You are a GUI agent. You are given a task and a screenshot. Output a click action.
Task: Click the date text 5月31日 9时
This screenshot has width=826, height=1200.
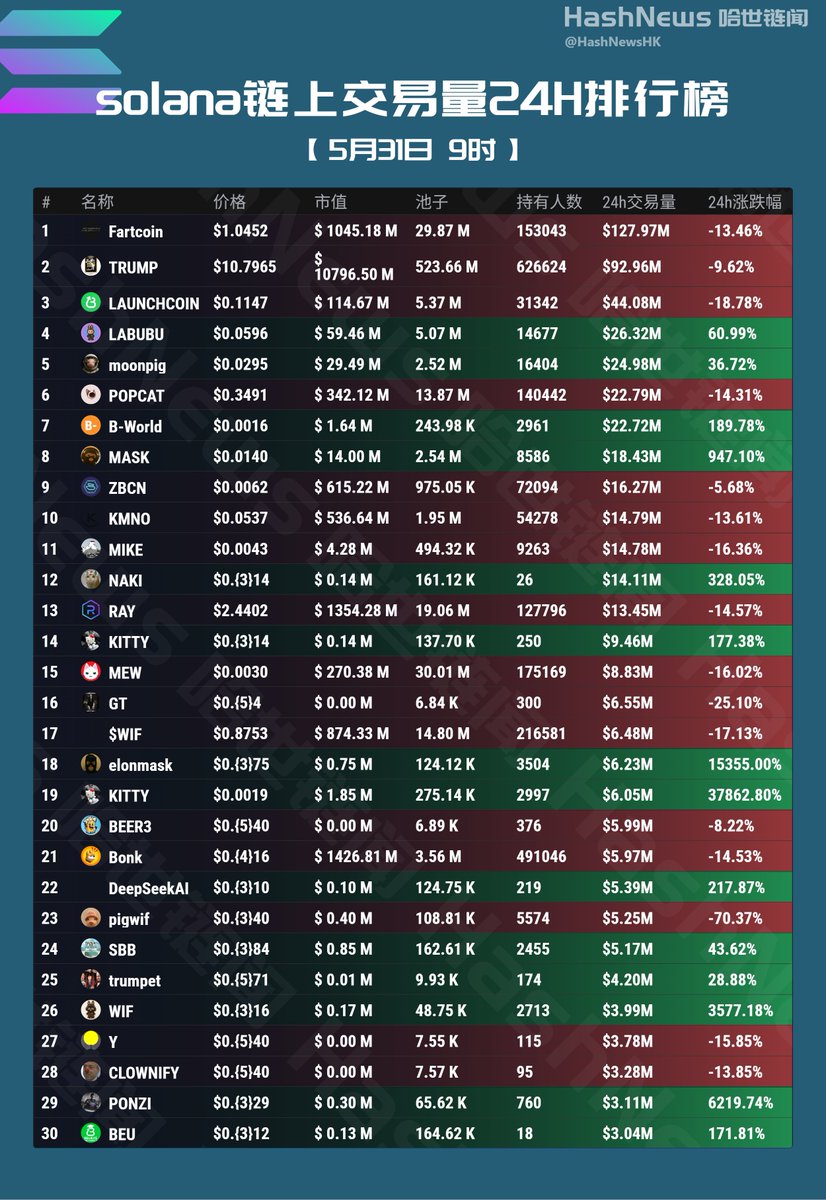pos(412,150)
